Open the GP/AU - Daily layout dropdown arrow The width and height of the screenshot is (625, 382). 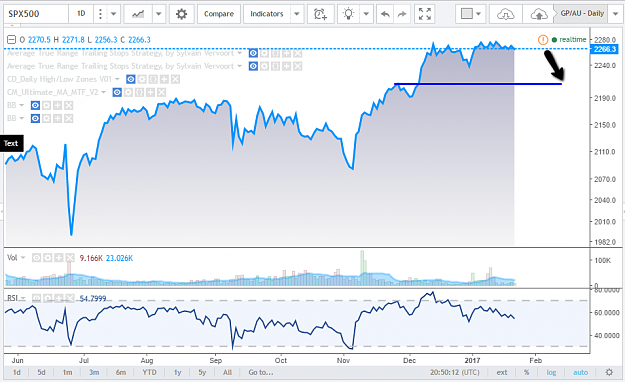616,14
